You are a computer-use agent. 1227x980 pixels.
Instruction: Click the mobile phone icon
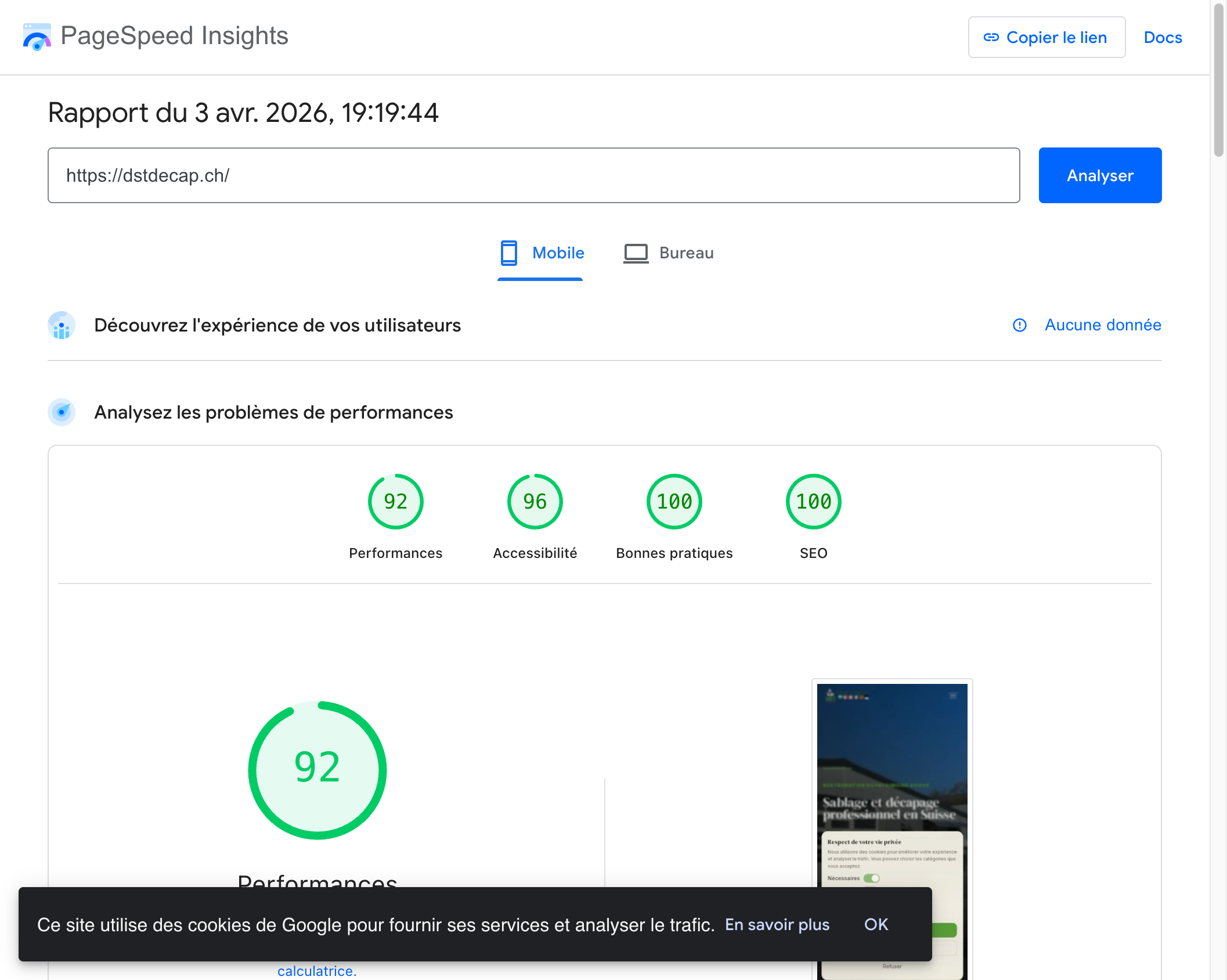[509, 253]
